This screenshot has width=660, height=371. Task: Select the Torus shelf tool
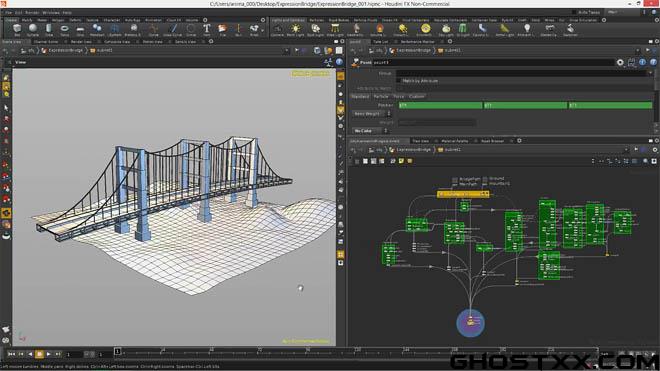tap(64, 29)
